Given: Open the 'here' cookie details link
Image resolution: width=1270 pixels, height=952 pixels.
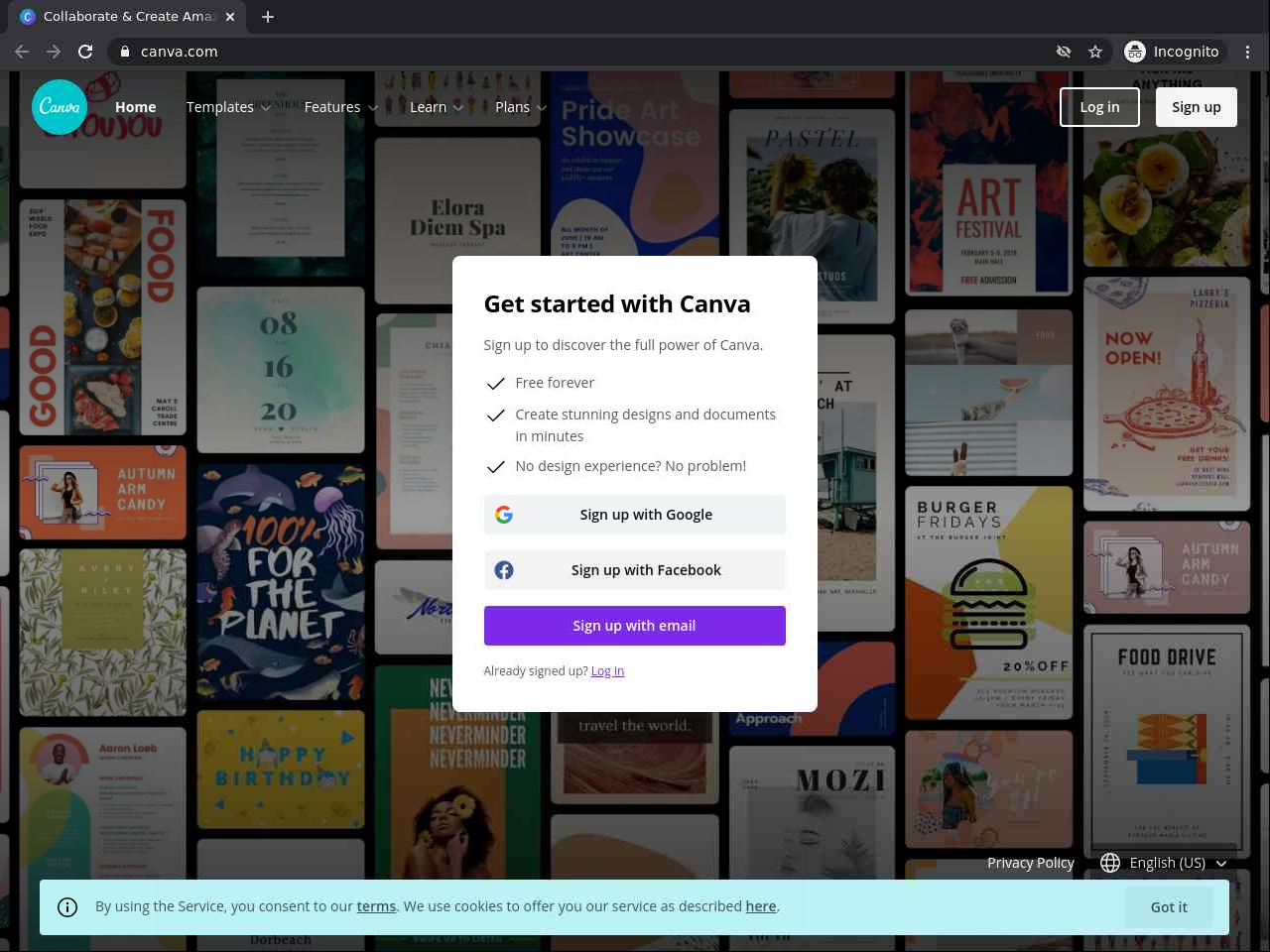Looking at the screenshot, I should 761,906.
